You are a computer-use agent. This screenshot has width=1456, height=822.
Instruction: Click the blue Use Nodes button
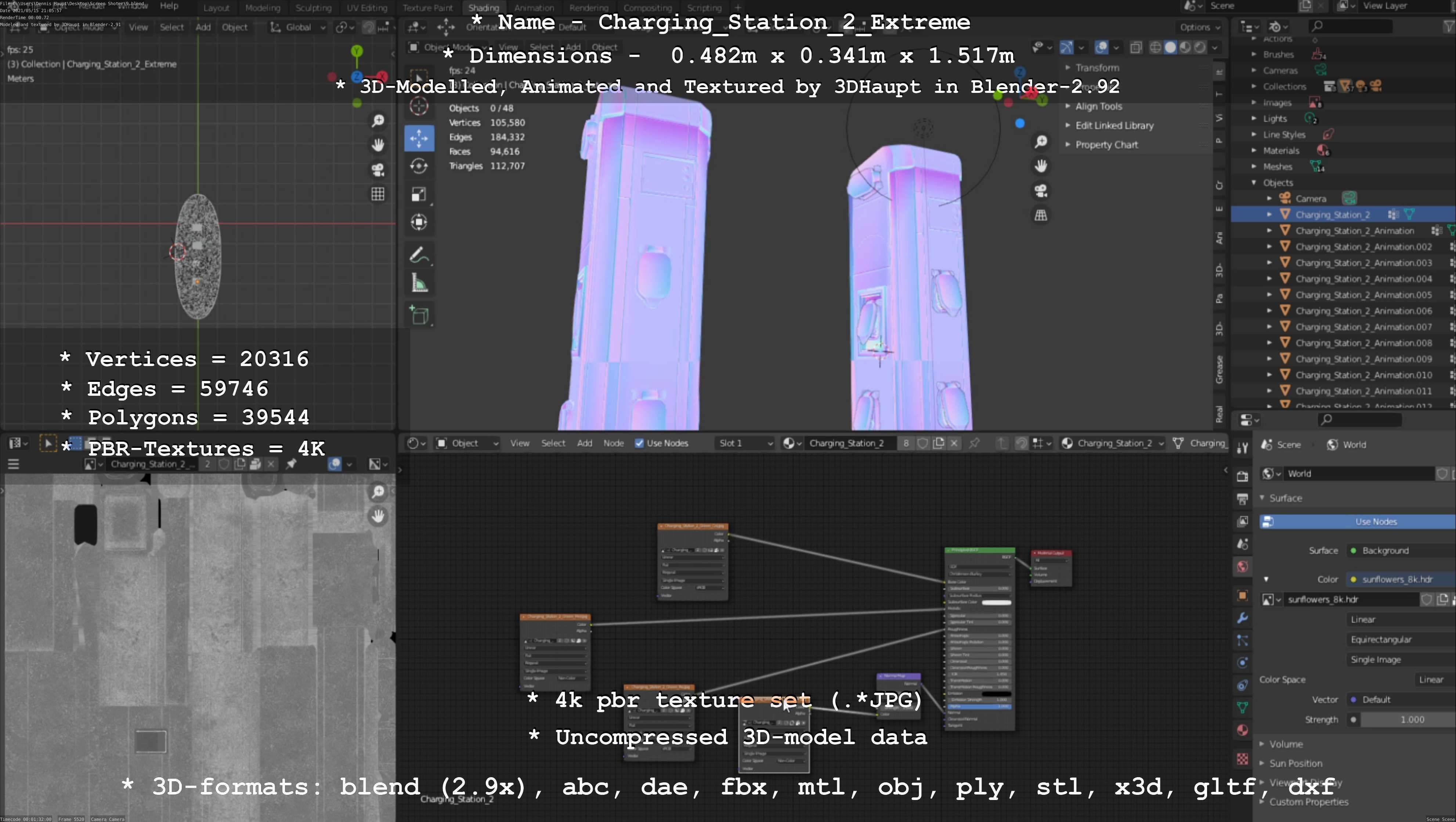[x=1358, y=521]
